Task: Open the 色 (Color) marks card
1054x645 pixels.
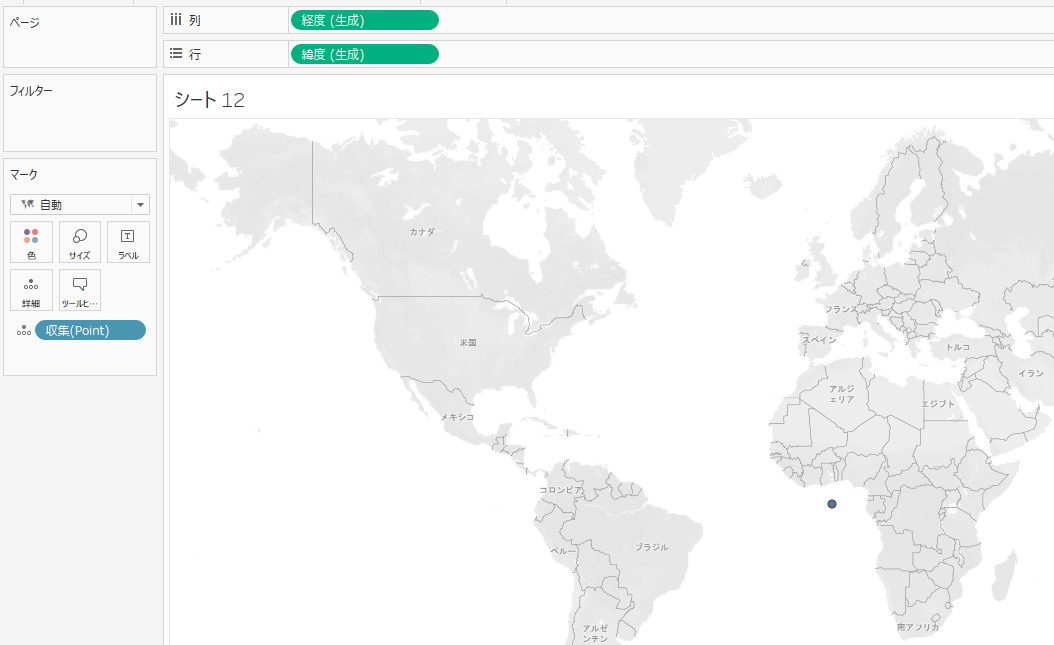Action: pos(31,242)
